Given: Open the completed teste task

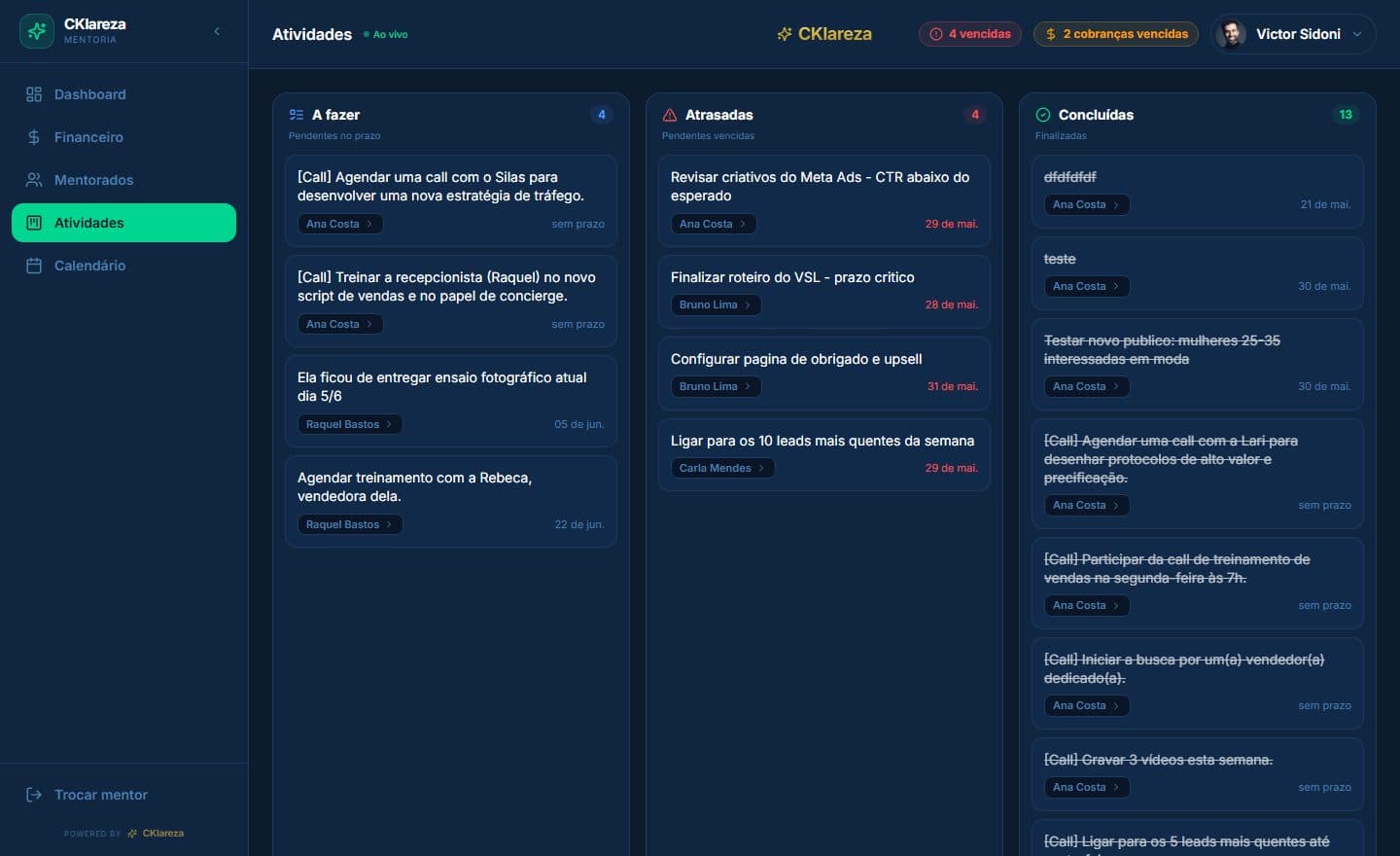Looking at the screenshot, I should (x=1198, y=272).
